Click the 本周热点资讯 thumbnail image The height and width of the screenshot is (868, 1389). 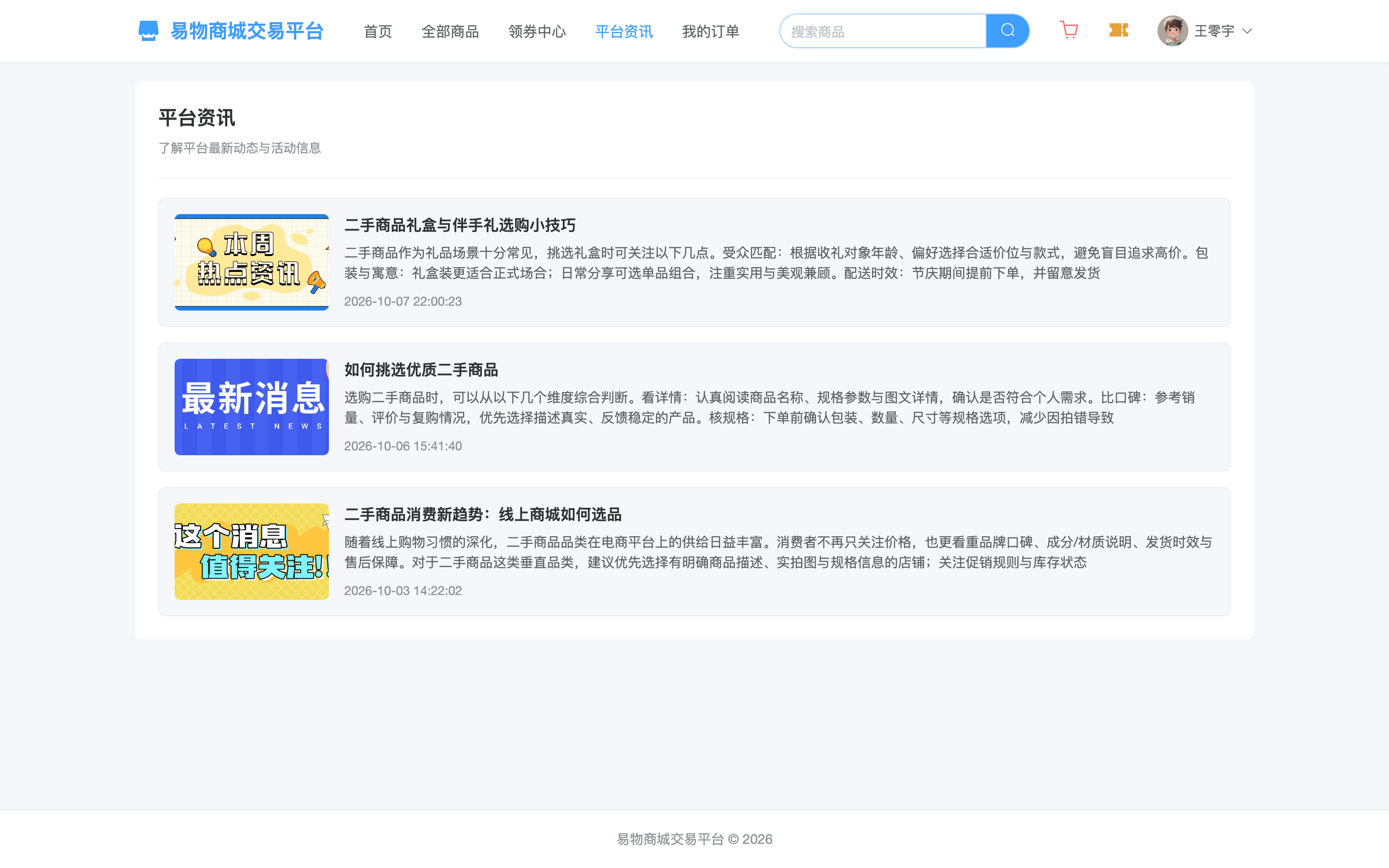tap(251, 262)
